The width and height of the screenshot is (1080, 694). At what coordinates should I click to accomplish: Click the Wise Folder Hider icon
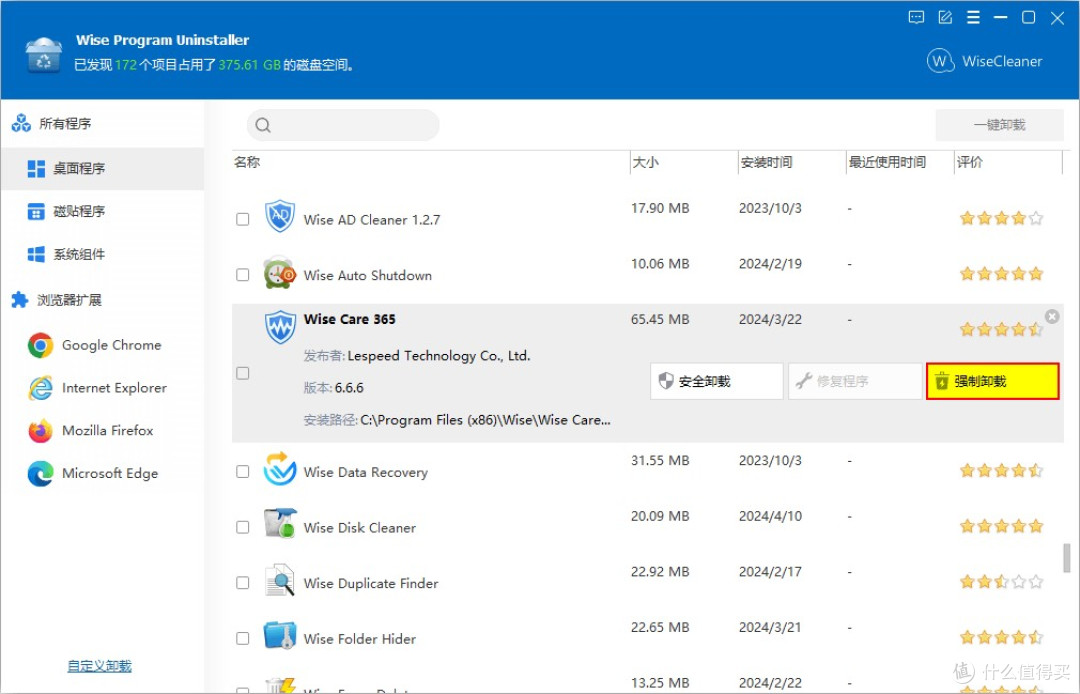(280, 635)
